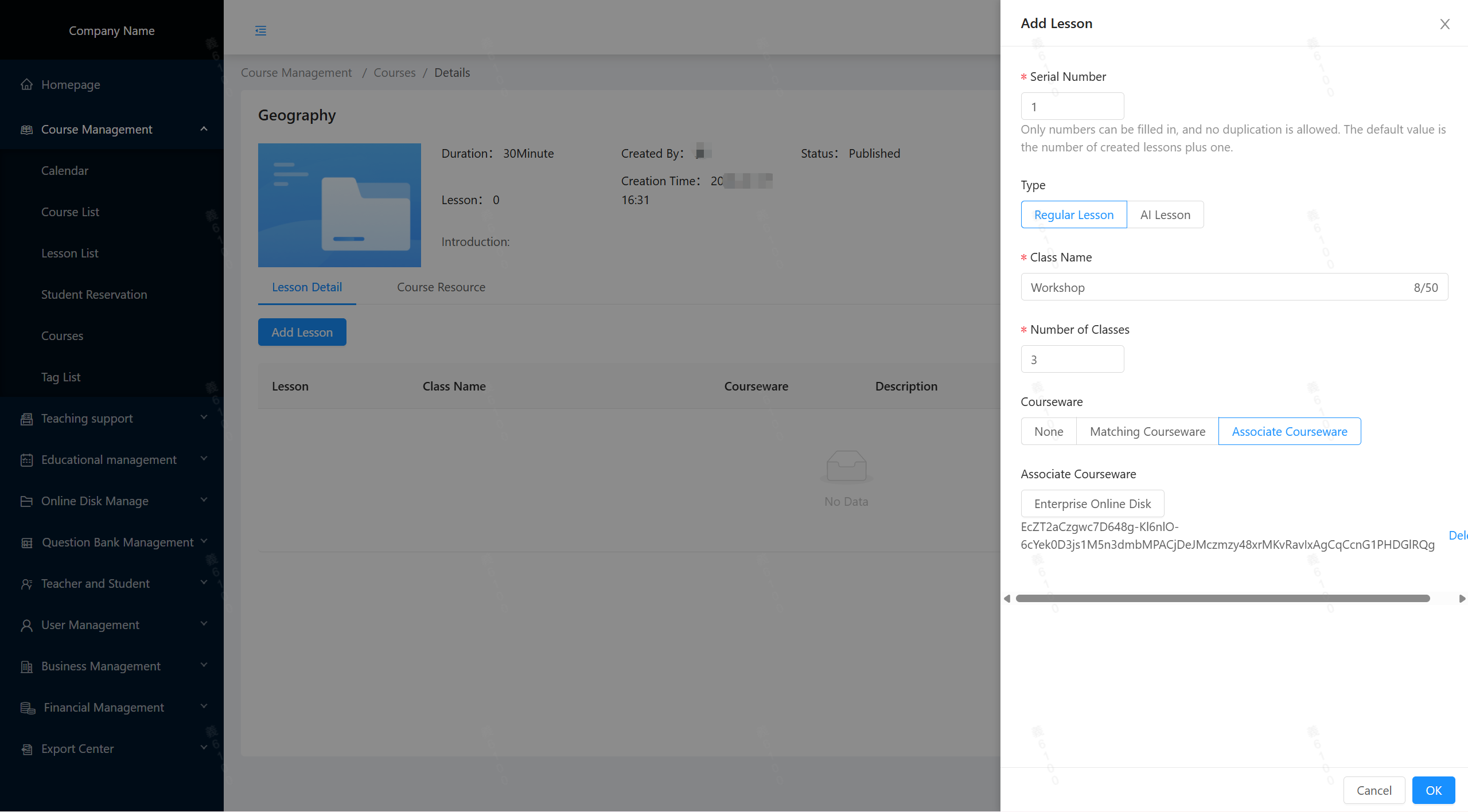The height and width of the screenshot is (812, 1468).
Task: Select Matching Courseware option
Action: pyautogui.click(x=1147, y=432)
